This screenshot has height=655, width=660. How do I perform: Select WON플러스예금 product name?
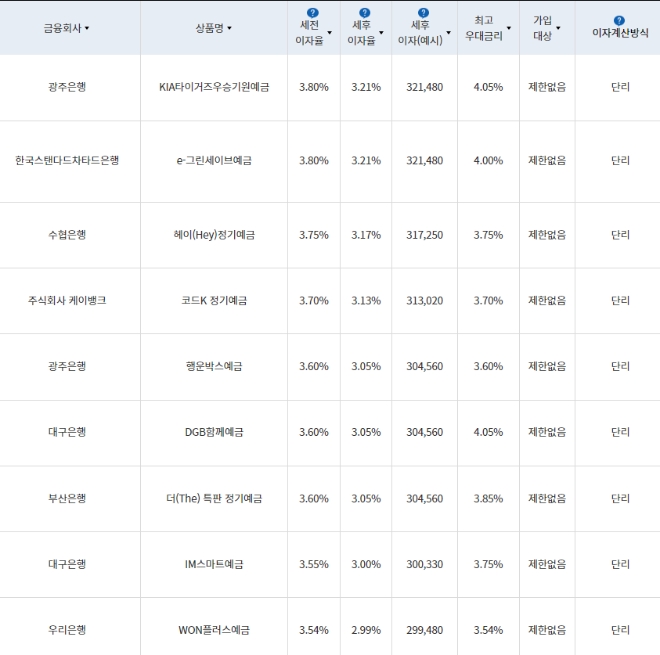point(214,630)
